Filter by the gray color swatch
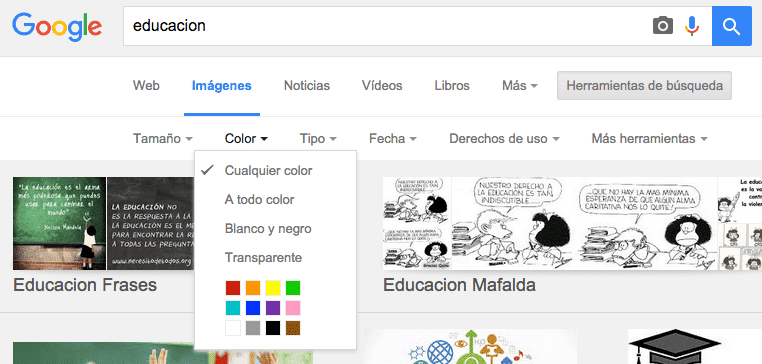 [253, 328]
